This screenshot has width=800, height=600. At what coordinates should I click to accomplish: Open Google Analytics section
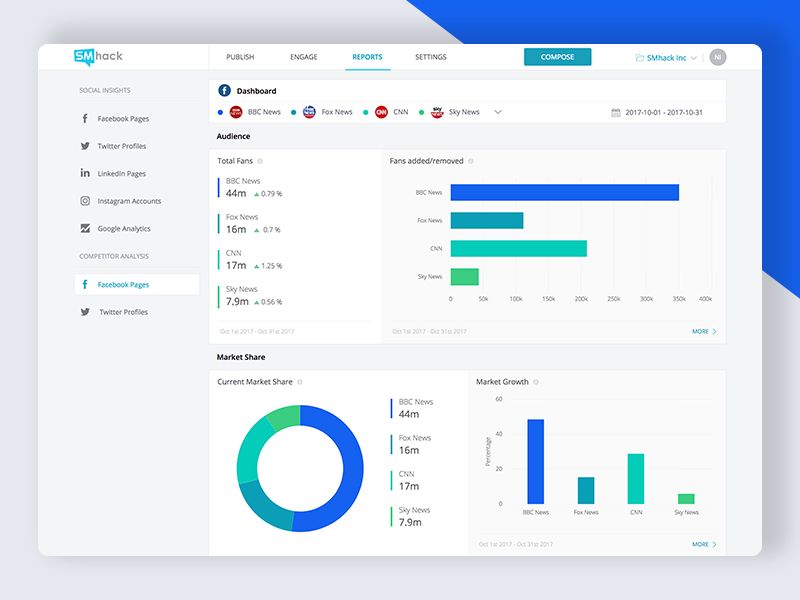(x=123, y=229)
